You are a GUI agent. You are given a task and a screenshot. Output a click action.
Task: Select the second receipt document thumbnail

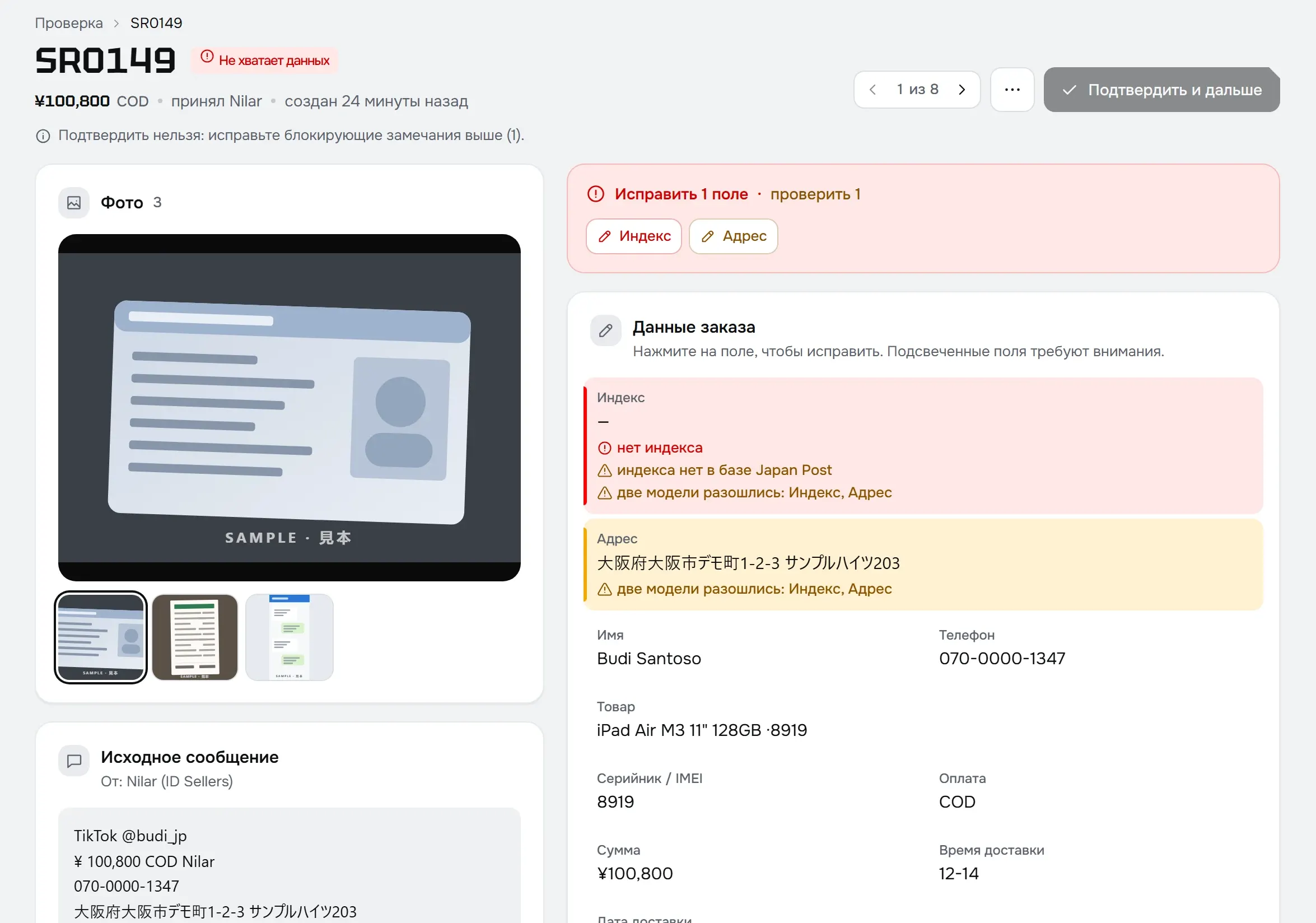click(x=195, y=637)
